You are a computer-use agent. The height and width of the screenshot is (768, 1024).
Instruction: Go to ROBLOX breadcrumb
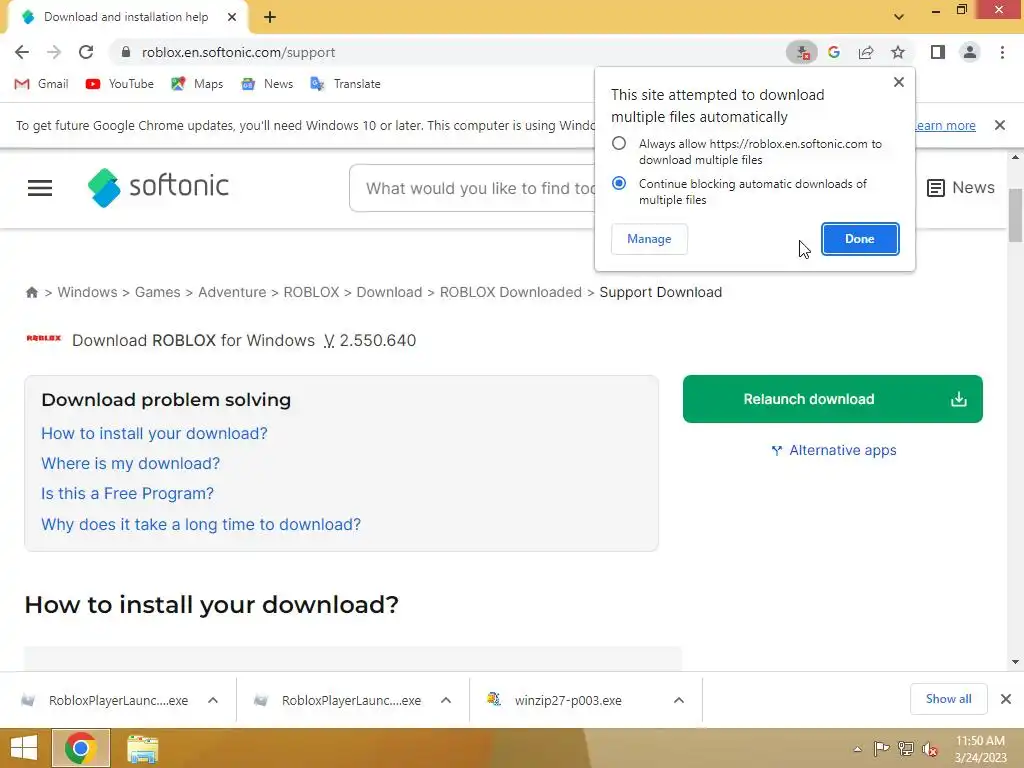pyautogui.click(x=312, y=293)
